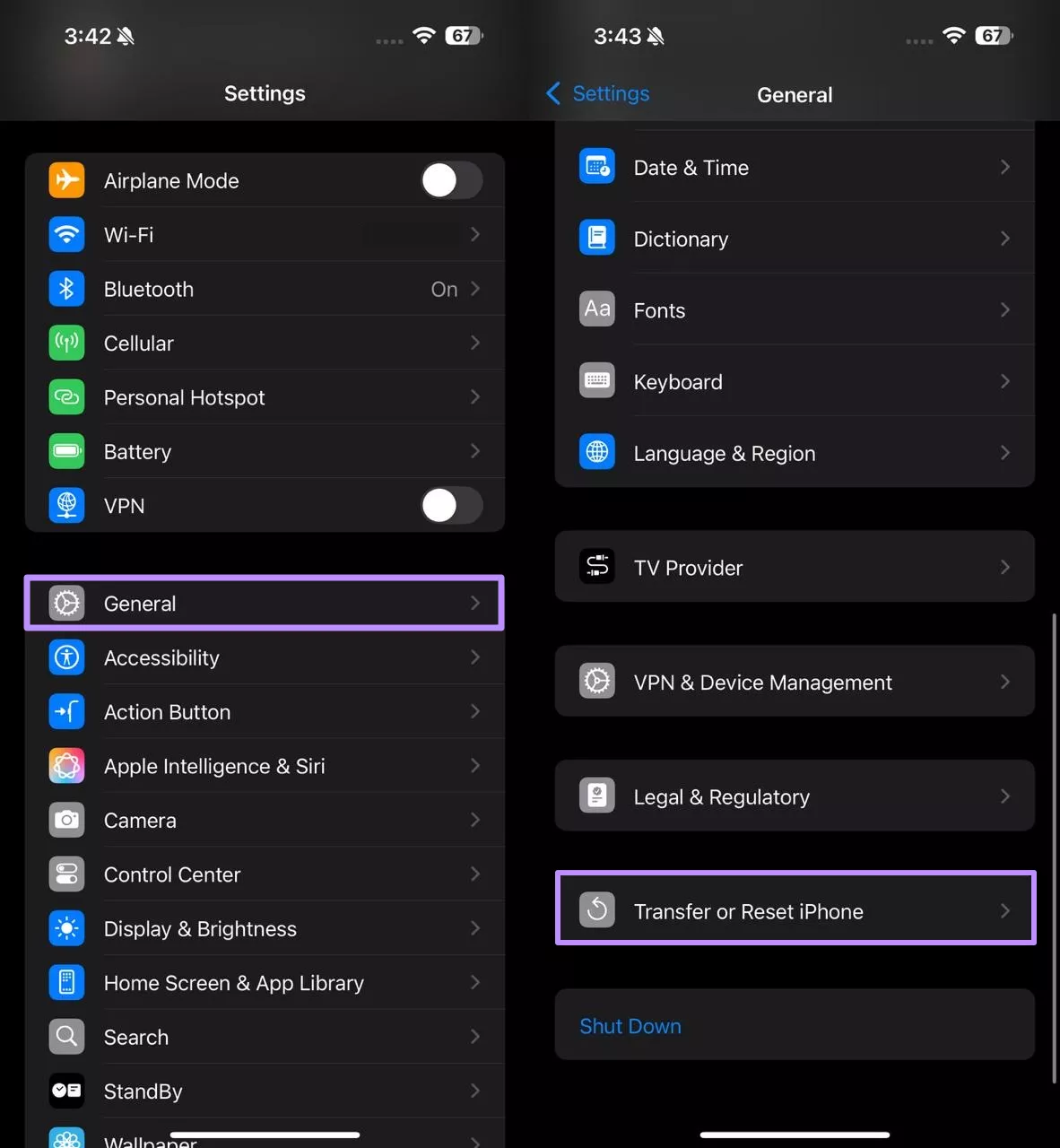The height and width of the screenshot is (1148, 1060).
Task: Go back to Settings from General
Action: (x=596, y=93)
